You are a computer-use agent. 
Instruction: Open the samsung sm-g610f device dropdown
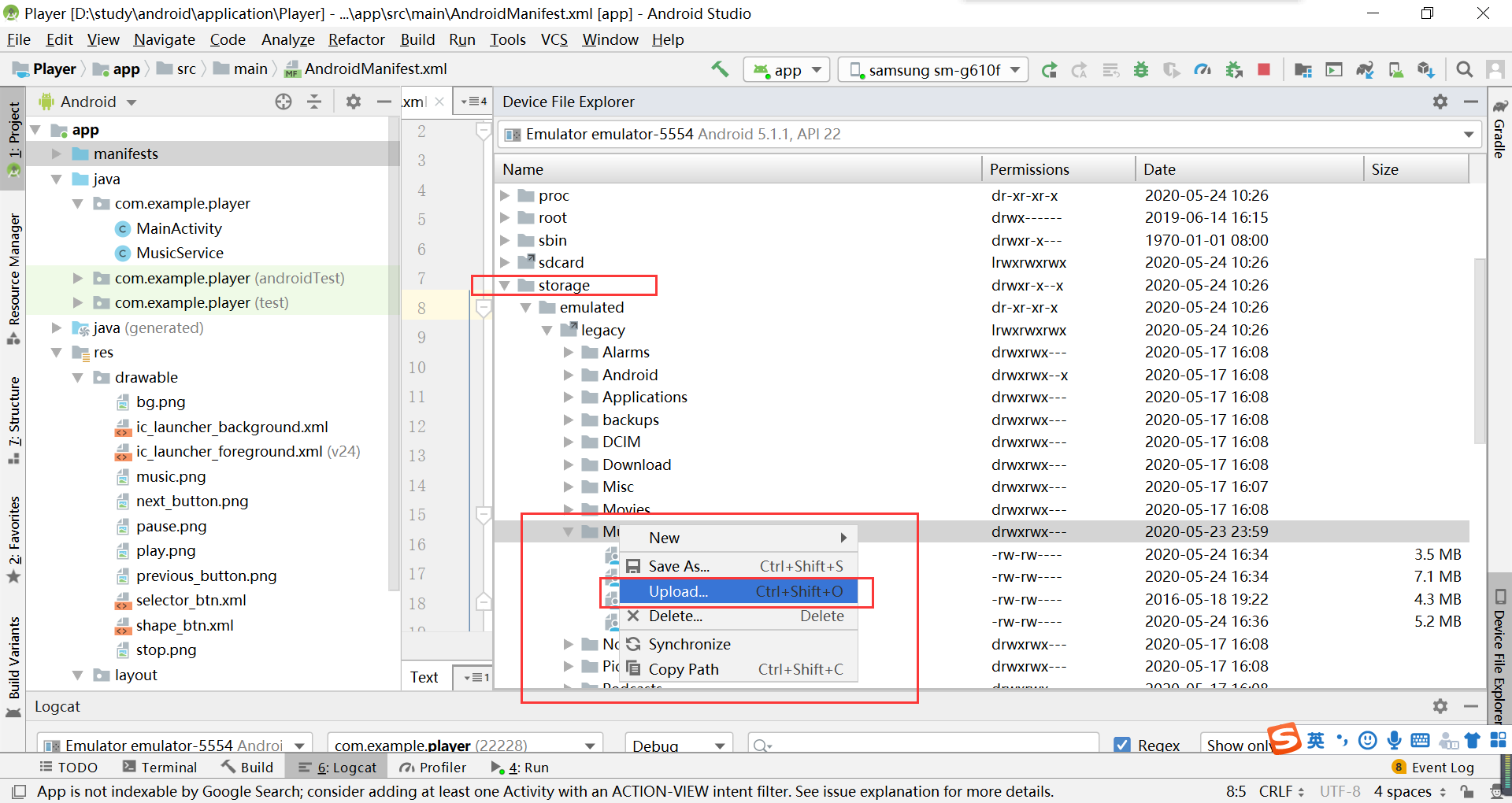pos(933,70)
